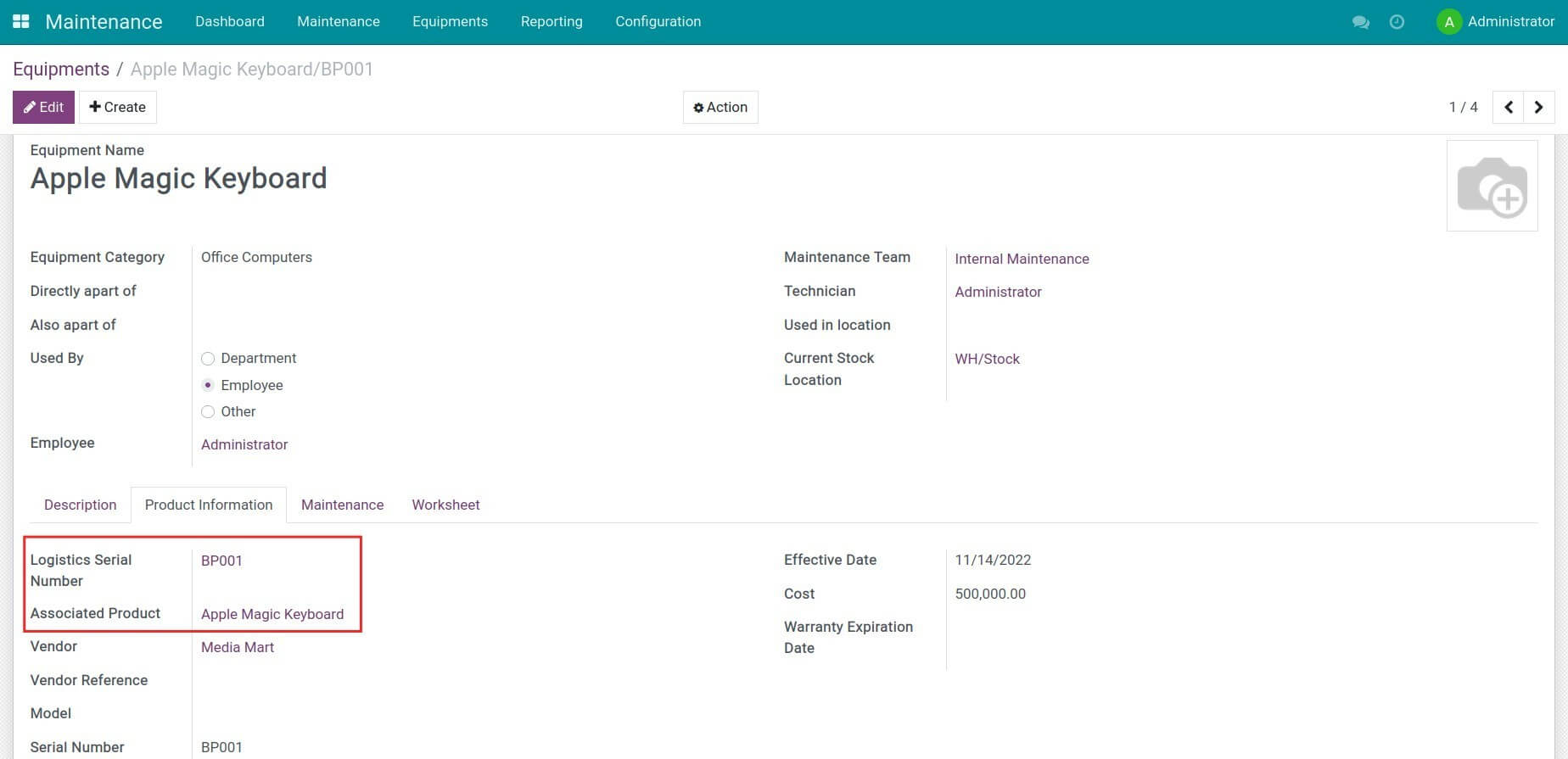Switch to the Description tab
The width and height of the screenshot is (1568, 759).
pyautogui.click(x=80, y=505)
